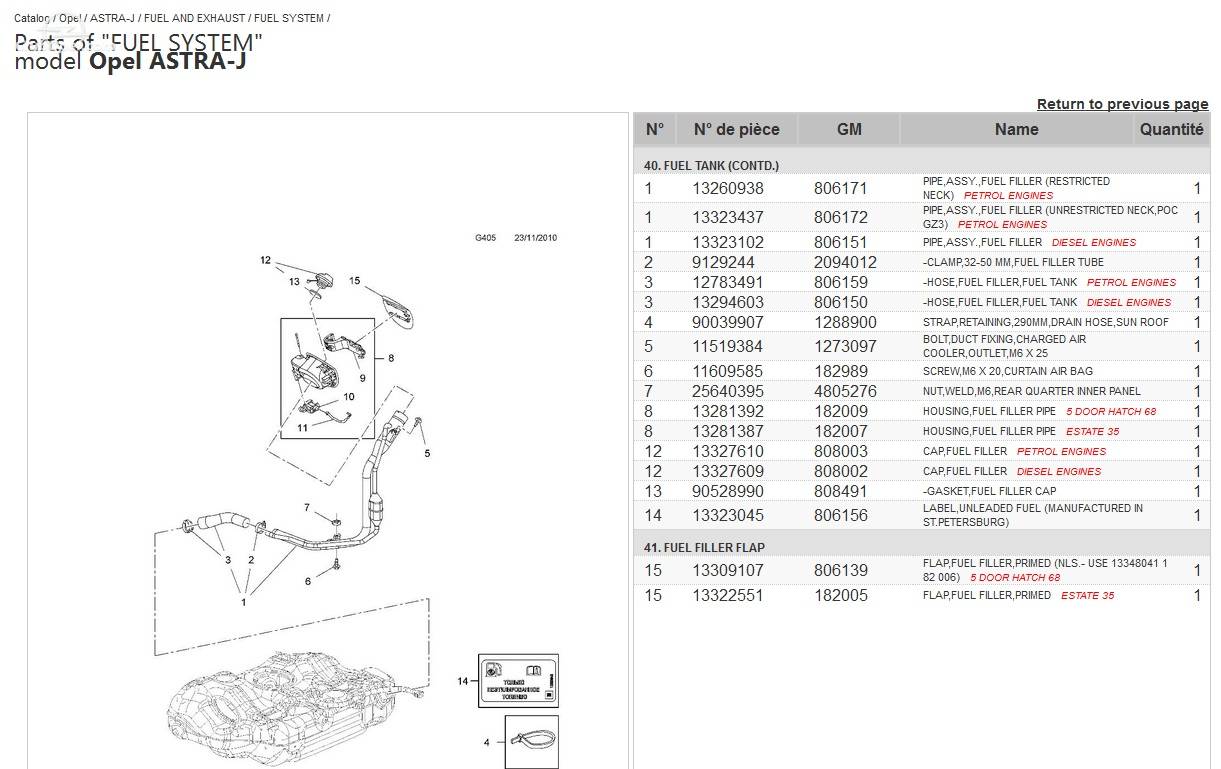Screen dimensions: 1221x769
Task: Select part number 9129244
Action: tap(723, 262)
